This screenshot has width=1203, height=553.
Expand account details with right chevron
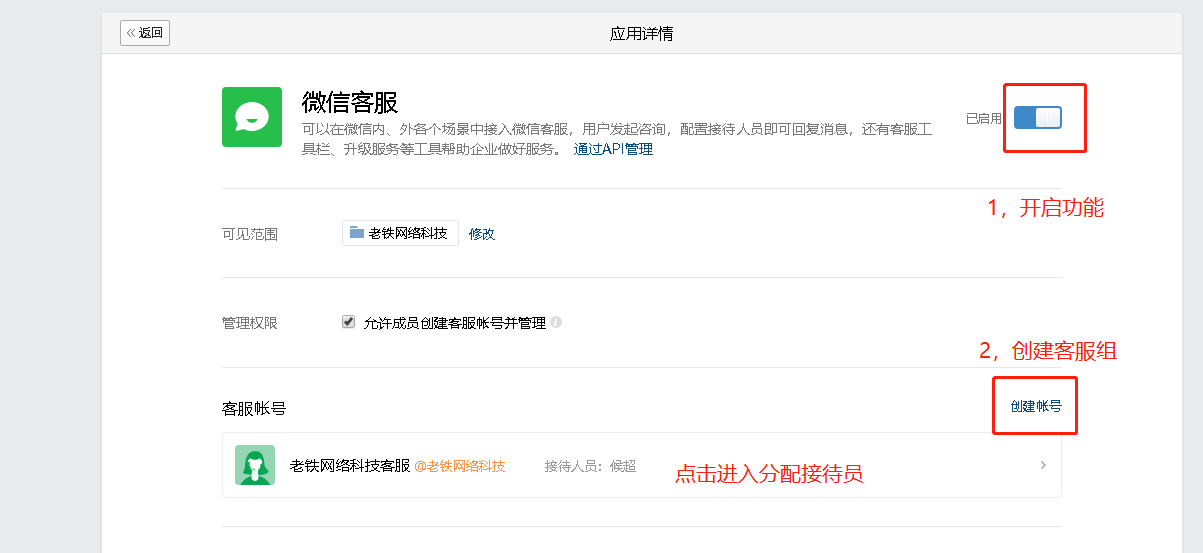click(1043, 465)
